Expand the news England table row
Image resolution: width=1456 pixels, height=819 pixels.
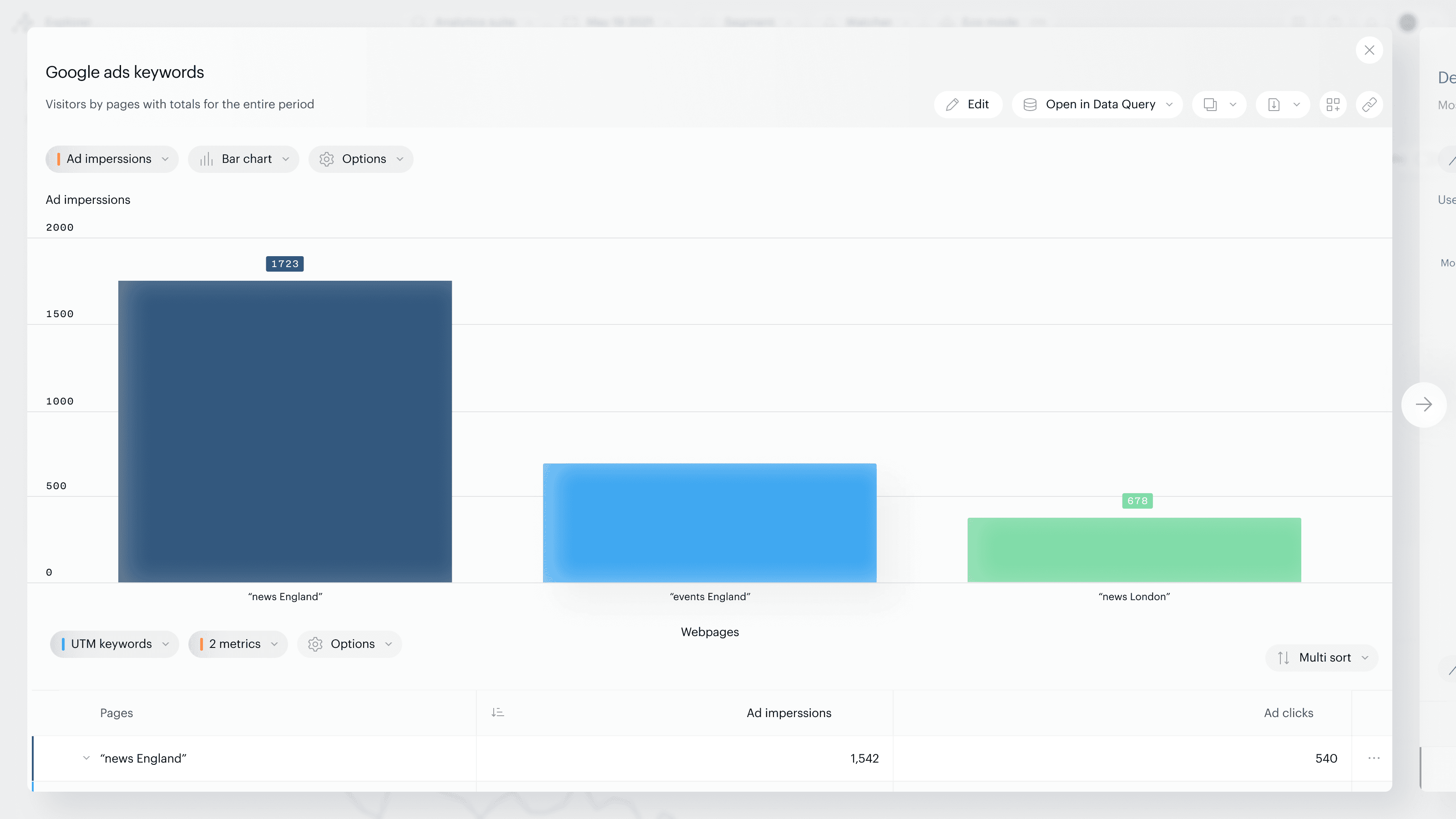tap(86, 758)
